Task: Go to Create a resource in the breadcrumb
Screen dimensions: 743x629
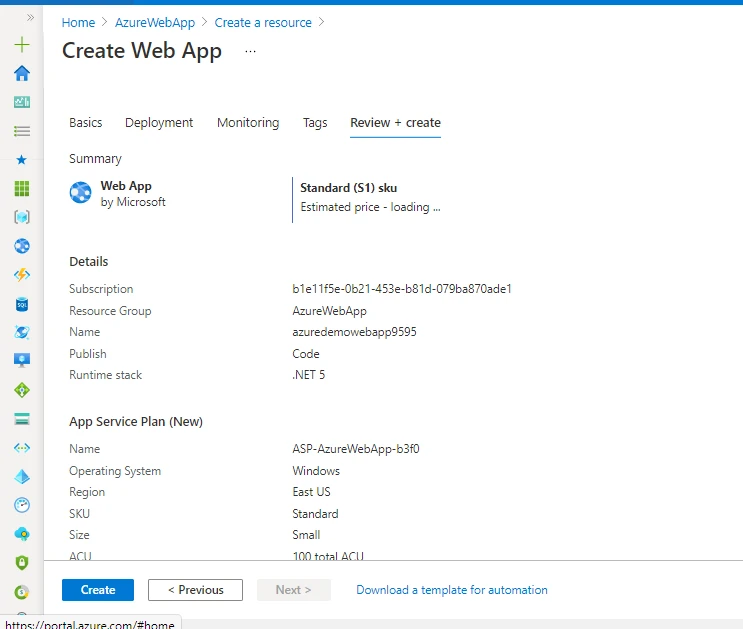Action: pos(263,23)
